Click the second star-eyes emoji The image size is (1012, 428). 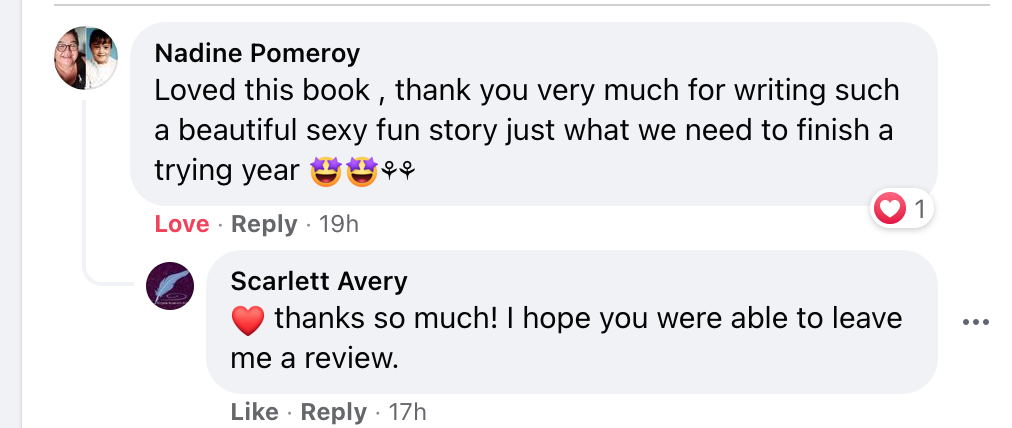pyautogui.click(x=361, y=172)
